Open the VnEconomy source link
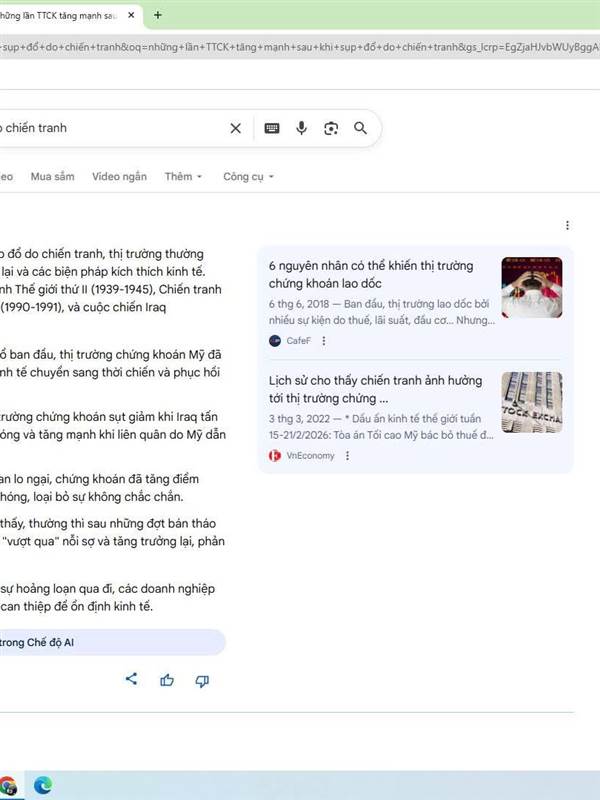 pos(302,456)
